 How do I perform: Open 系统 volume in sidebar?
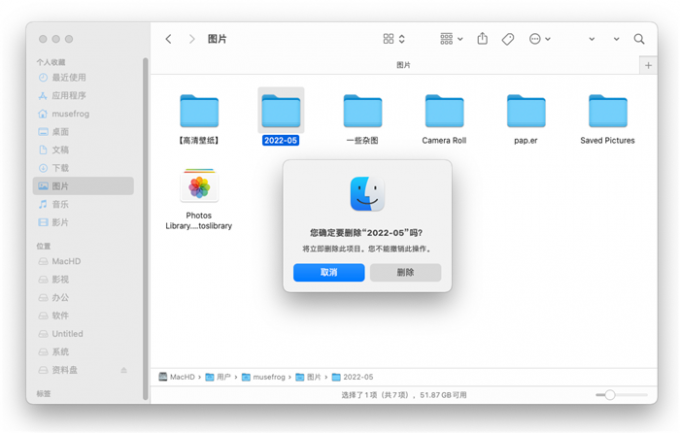click(83, 352)
